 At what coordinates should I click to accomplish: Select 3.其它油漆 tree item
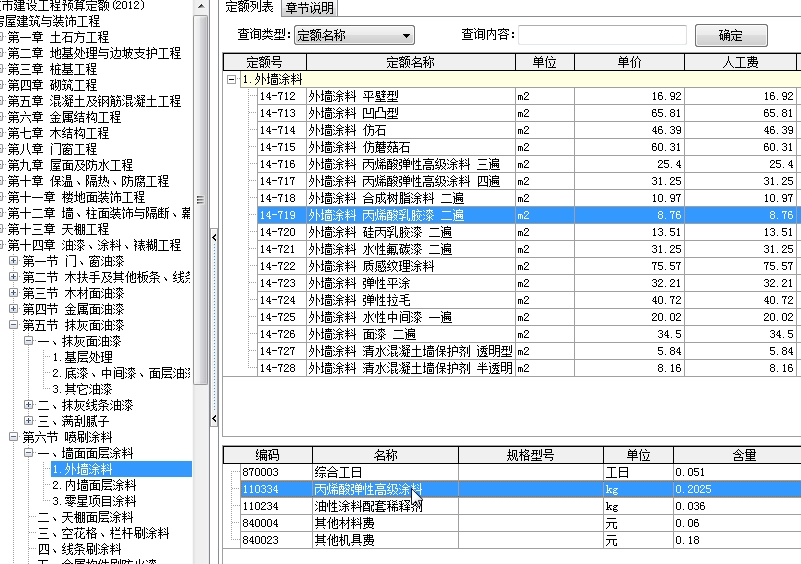tap(82, 389)
